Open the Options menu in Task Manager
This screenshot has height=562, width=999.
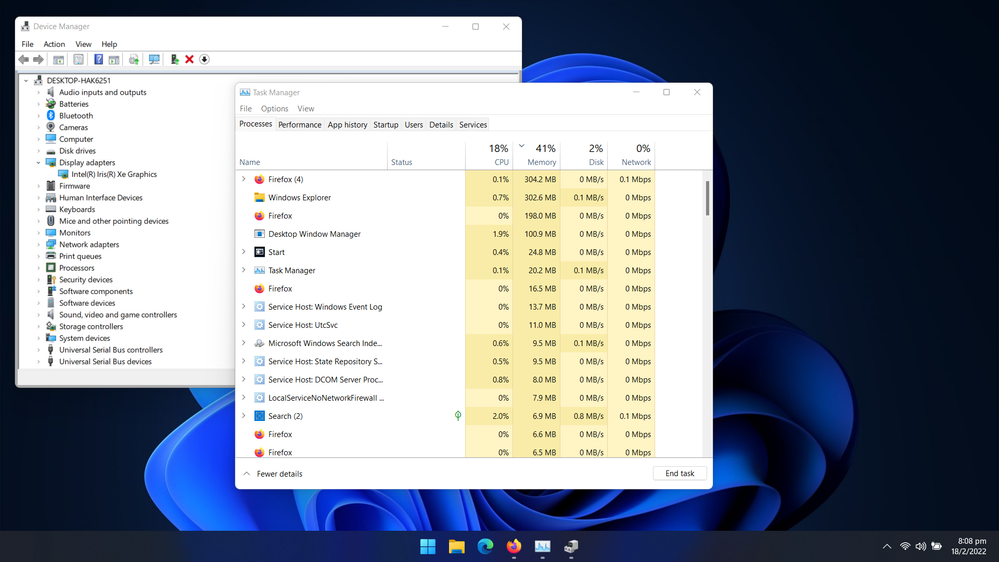[x=274, y=108]
